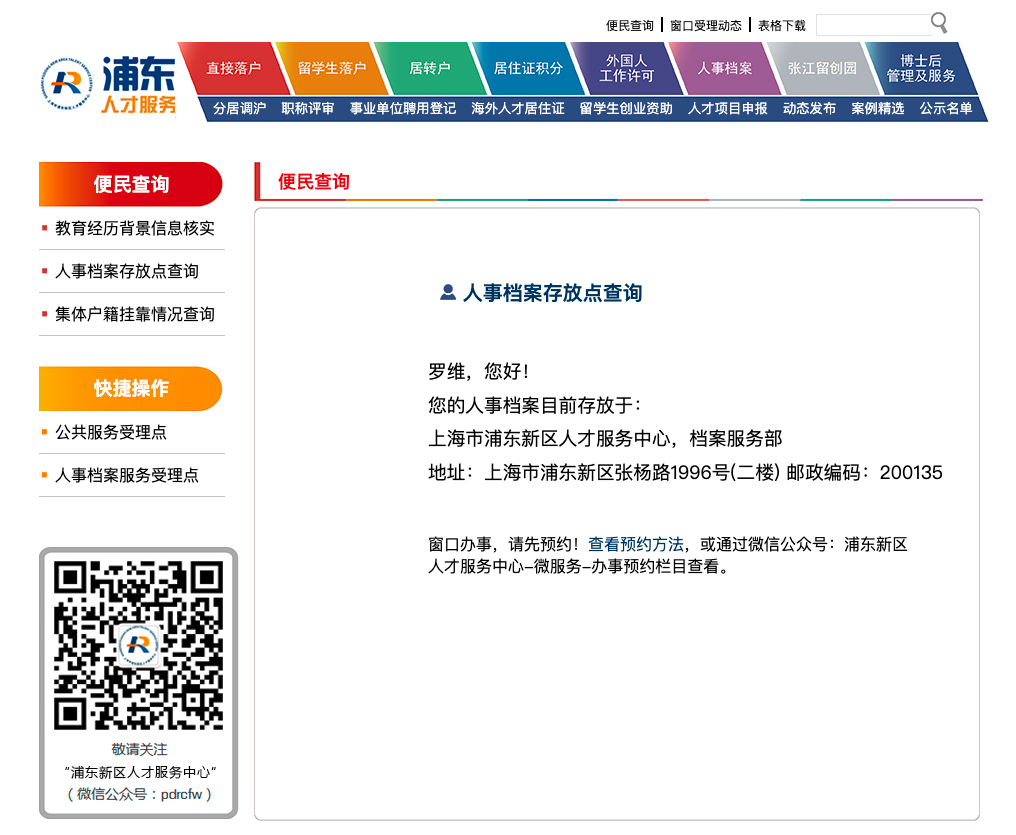Open 窗口受理动态 in the top links

pos(705,25)
